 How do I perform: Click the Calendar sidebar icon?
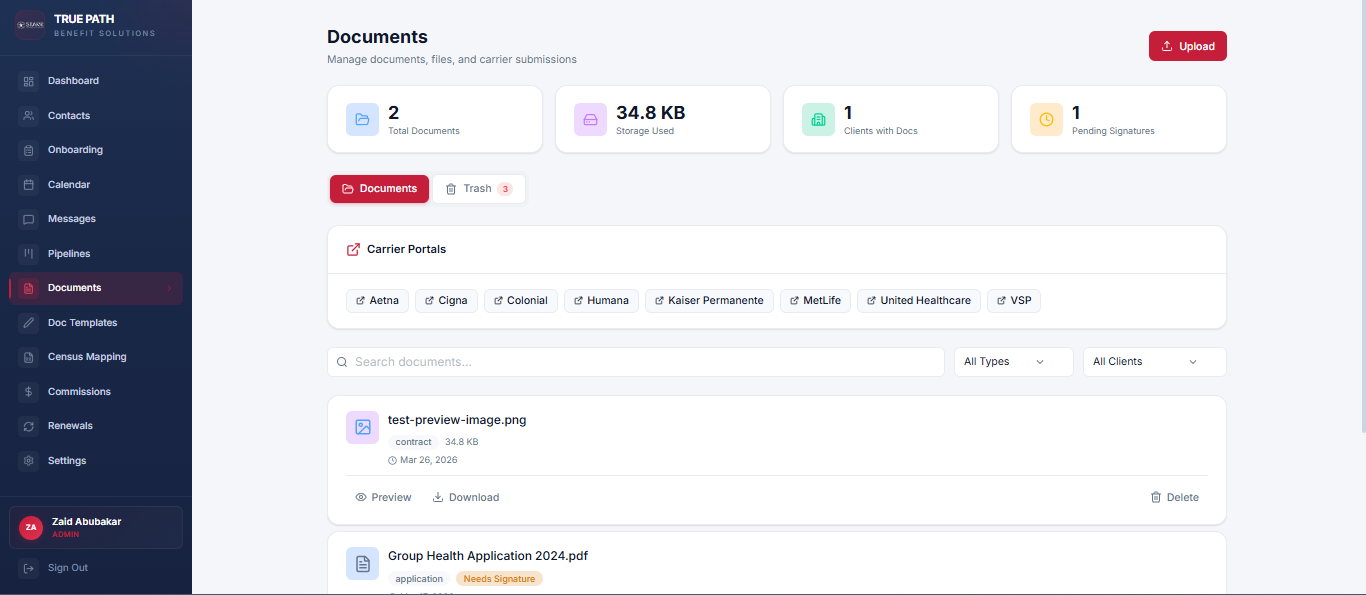(29, 185)
